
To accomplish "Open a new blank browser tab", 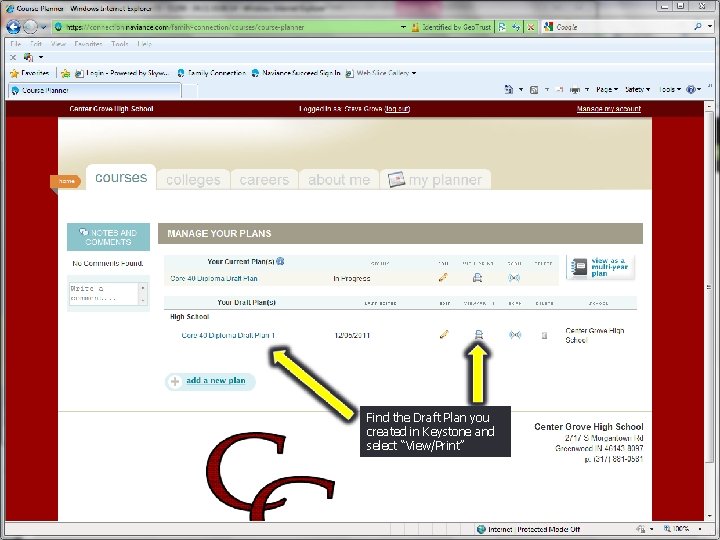I will pyautogui.click(x=190, y=91).
